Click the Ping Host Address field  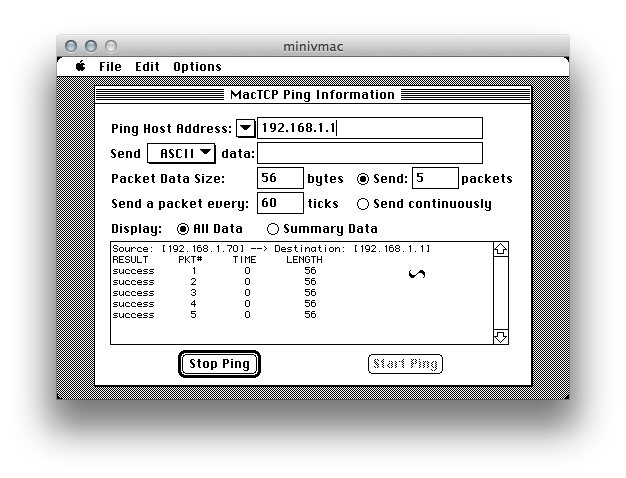pyautogui.click(x=370, y=128)
